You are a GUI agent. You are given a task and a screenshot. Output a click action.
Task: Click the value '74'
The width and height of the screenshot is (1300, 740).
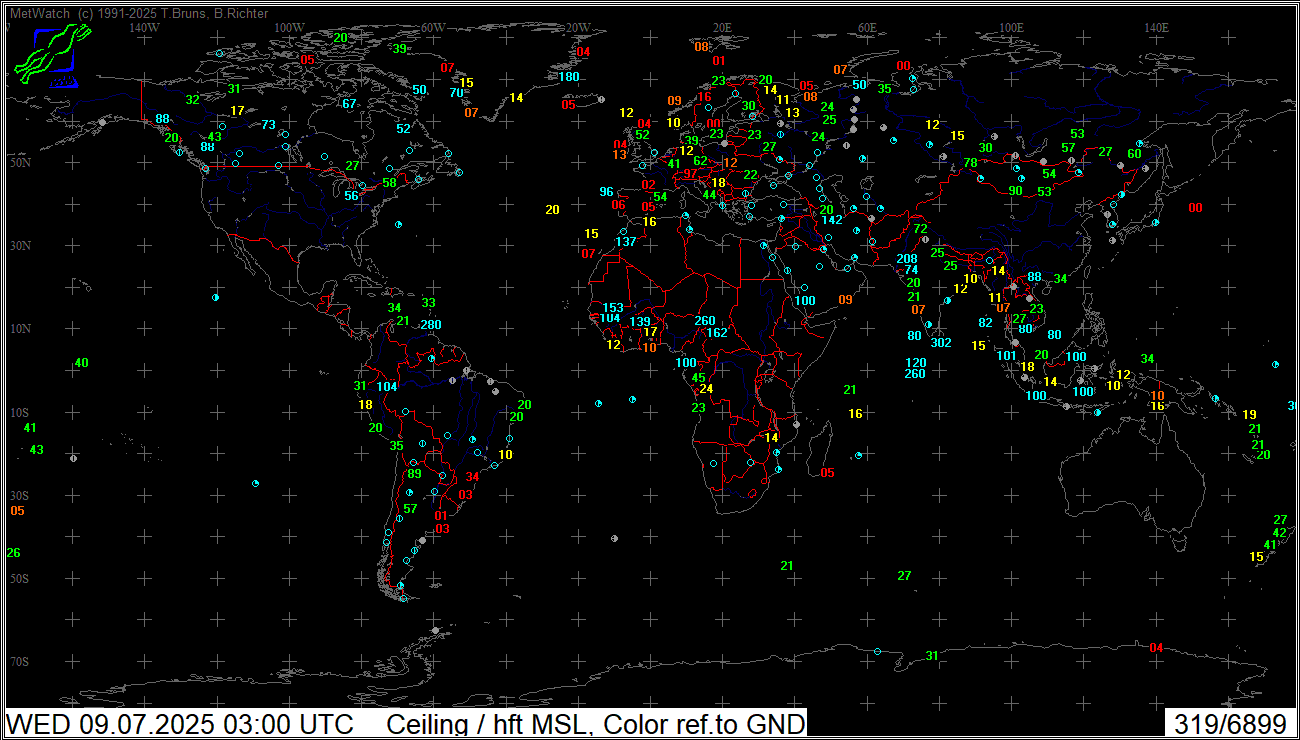click(911, 271)
